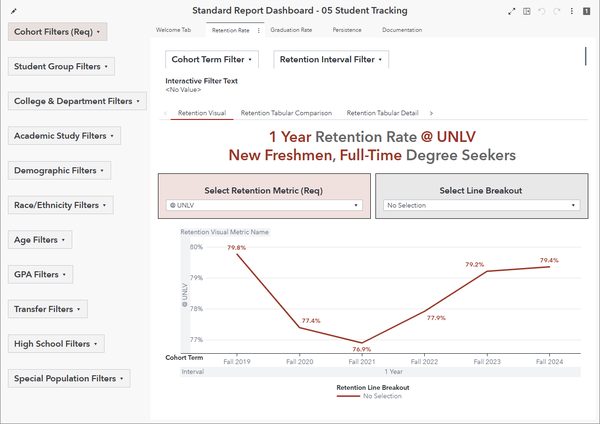Expand Age Filters dropdown
600x424 pixels.
pyautogui.click(x=40, y=240)
